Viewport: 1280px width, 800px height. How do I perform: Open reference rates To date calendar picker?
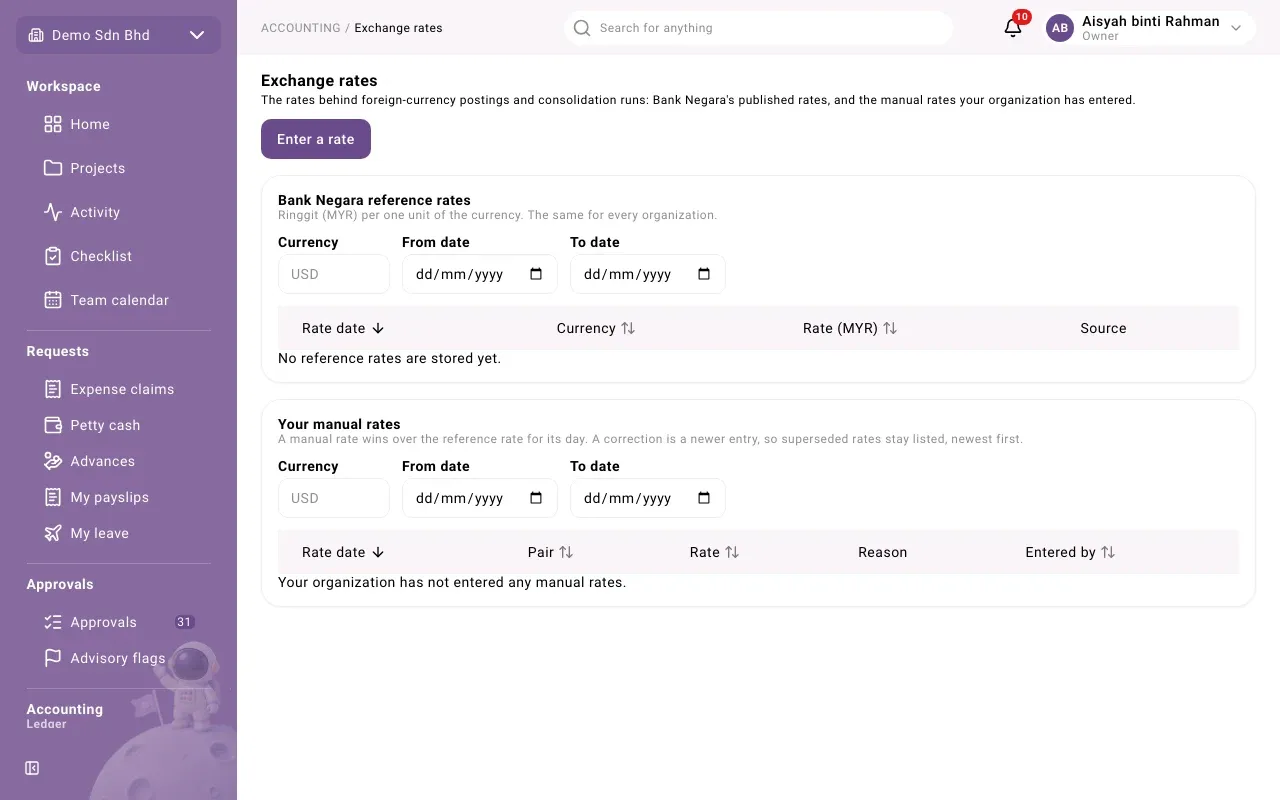(x=704, y=274)
